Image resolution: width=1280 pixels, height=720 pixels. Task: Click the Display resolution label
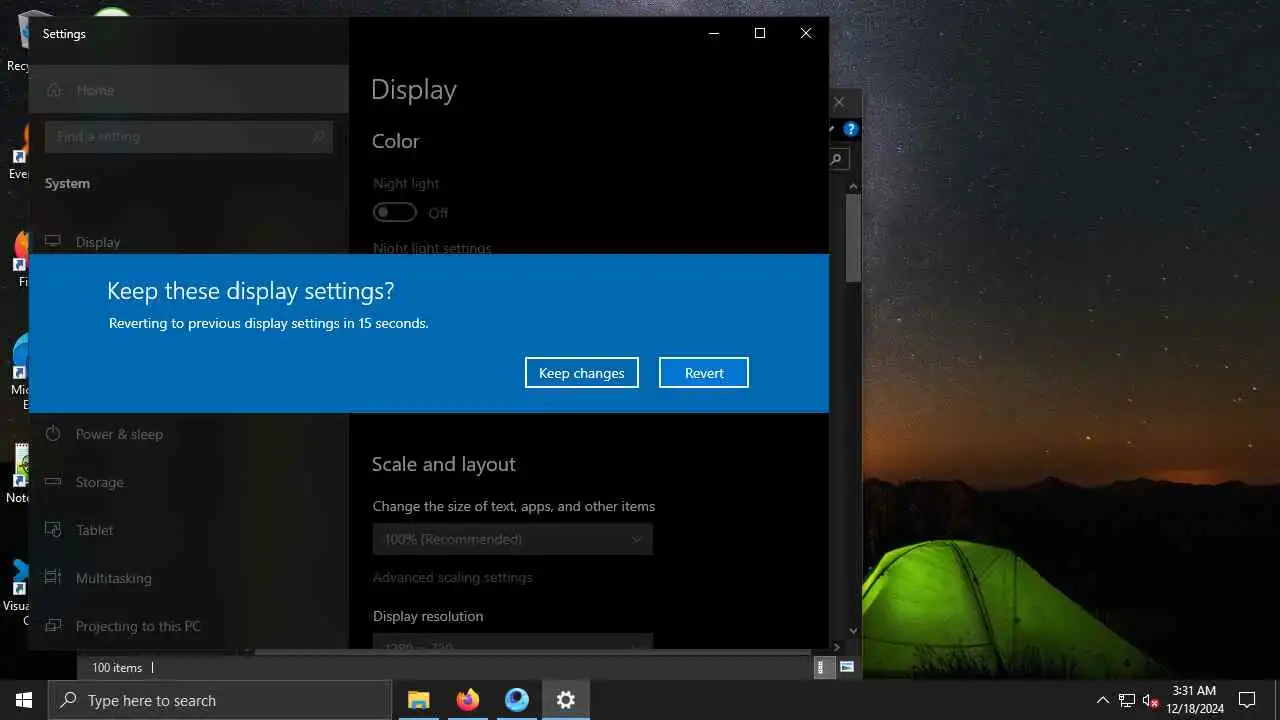point(428,616)
